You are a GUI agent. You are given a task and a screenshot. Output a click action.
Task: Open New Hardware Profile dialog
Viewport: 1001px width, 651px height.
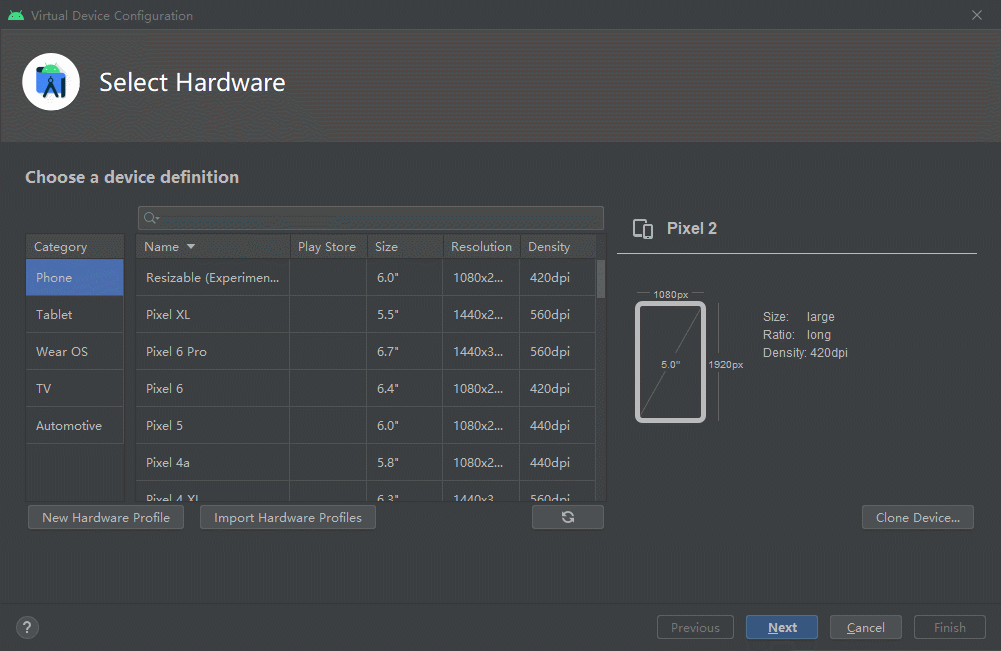pyautogui.click(x=106, y=517)
